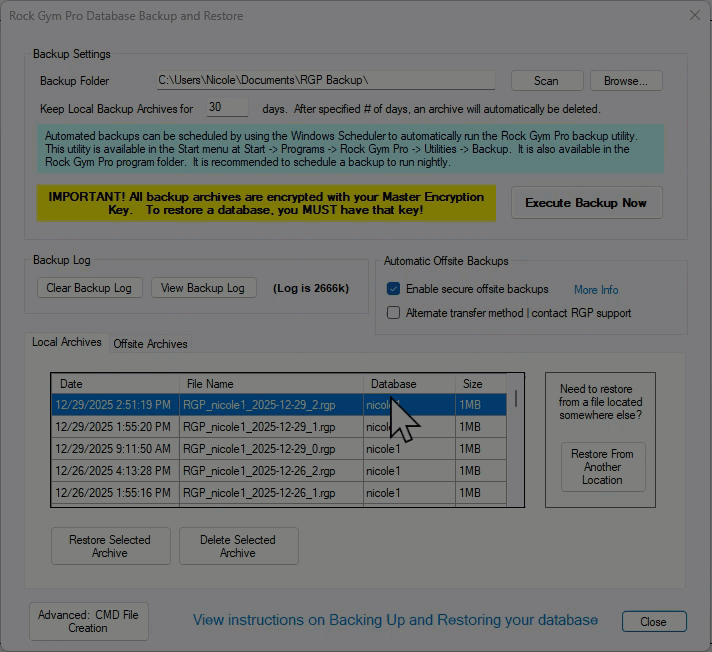Disable Enable secure offsite backups checkbox

[x=393, y=289]
